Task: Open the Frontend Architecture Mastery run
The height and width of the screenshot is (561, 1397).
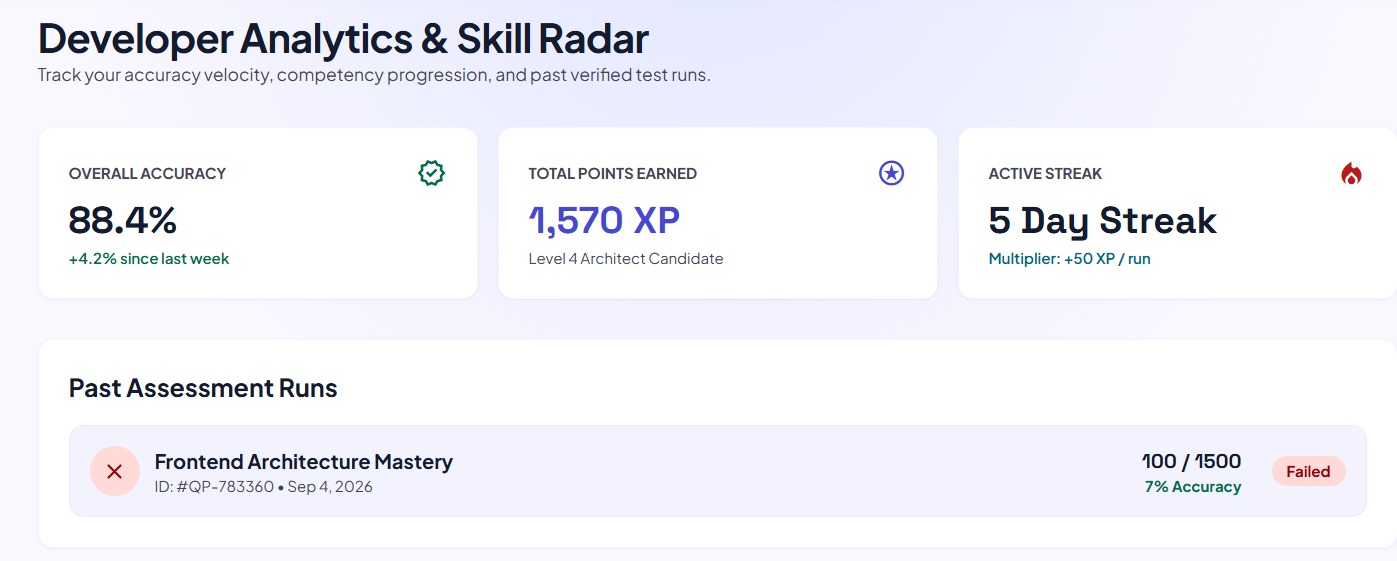Action: [717, 471]
